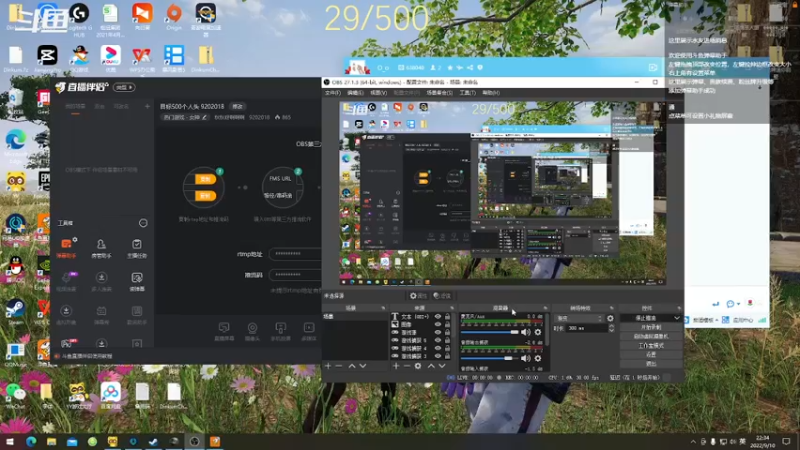The height and width of the screenshot is (450, 800).
Task: Click the 滤镜 filters button above sources
Action: 442,296
